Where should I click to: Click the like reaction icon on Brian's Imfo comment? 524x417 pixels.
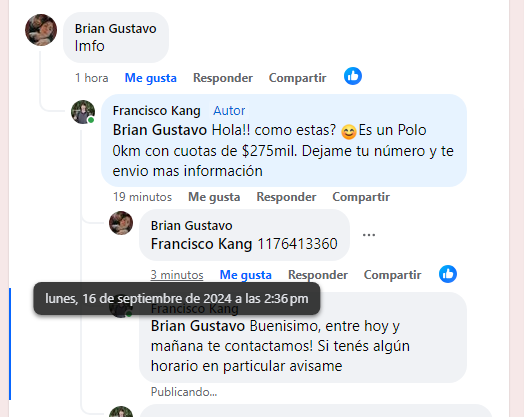(353, 76)
